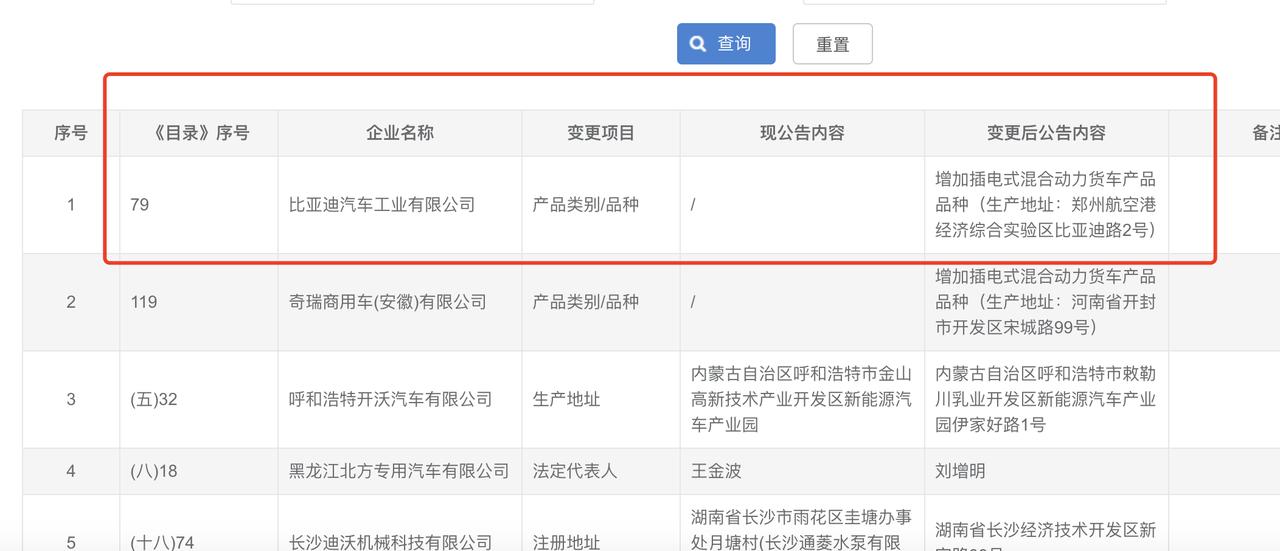The image size is (1280, 551).
Task: Select the 《目录》序号 column header
Action: (199, 133)
